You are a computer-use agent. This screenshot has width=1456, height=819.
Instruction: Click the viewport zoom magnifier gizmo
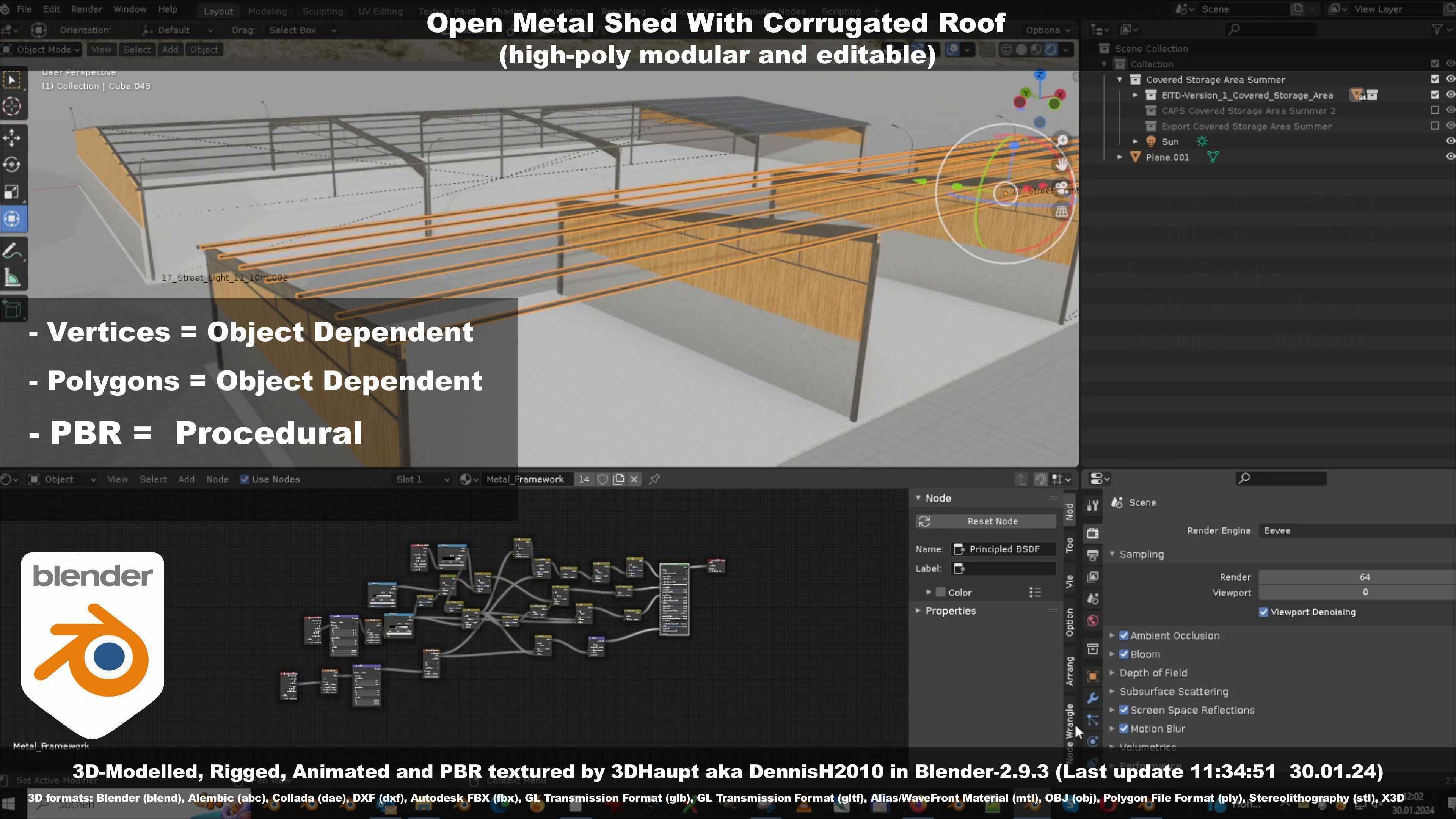(1062, 140)
